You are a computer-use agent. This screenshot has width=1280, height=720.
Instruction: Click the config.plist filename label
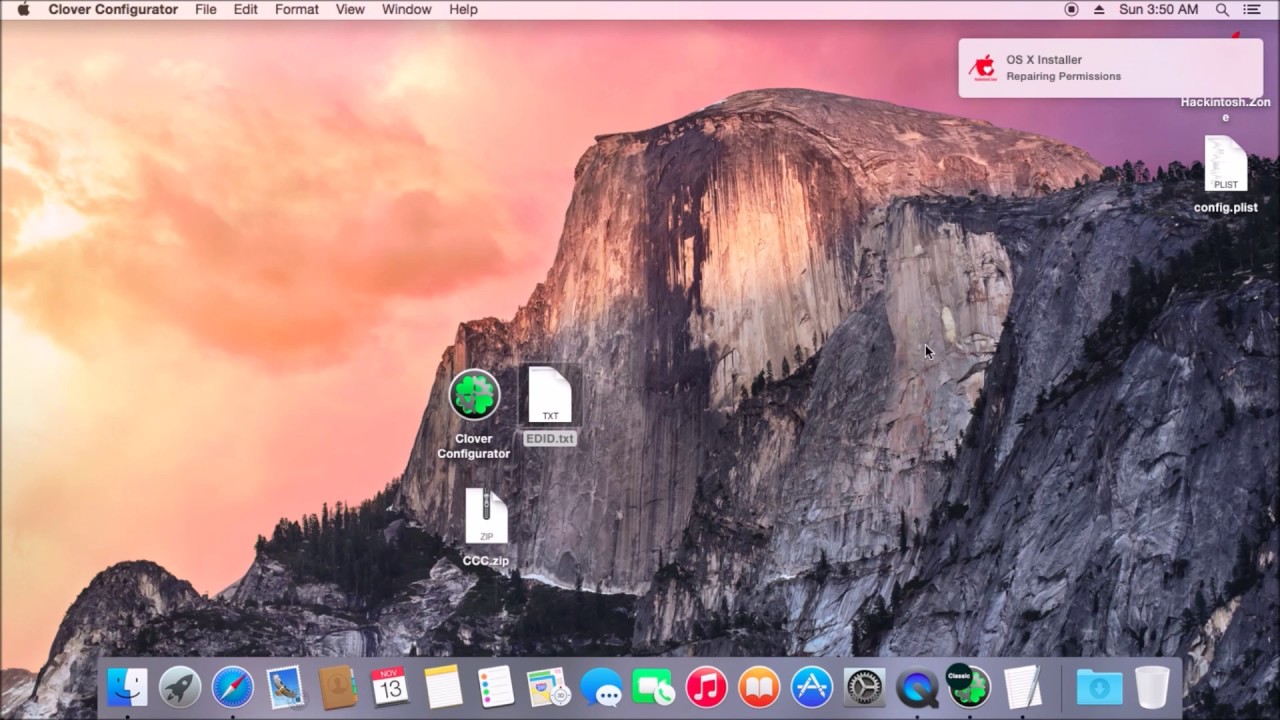[1226, 208]
